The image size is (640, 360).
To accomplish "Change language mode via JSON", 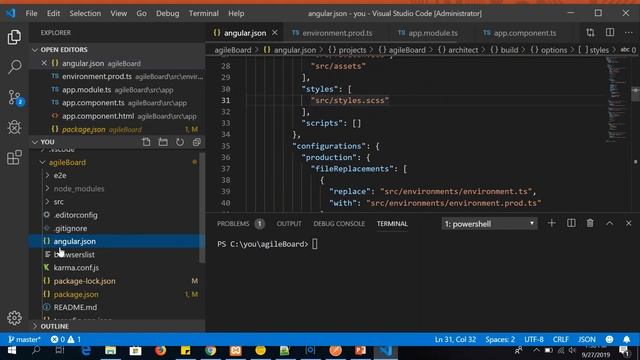I will point(587,339).
